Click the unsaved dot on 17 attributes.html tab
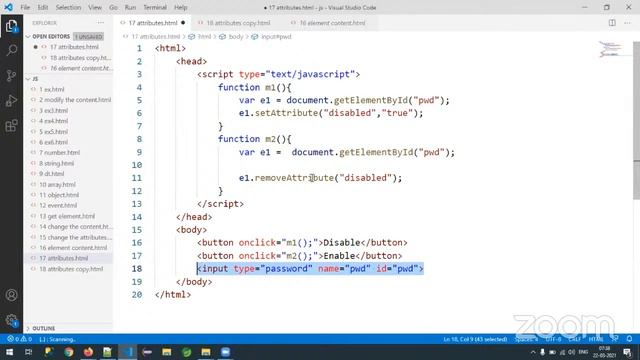This screenshot has height=360, width=640. tap(183, 23)
